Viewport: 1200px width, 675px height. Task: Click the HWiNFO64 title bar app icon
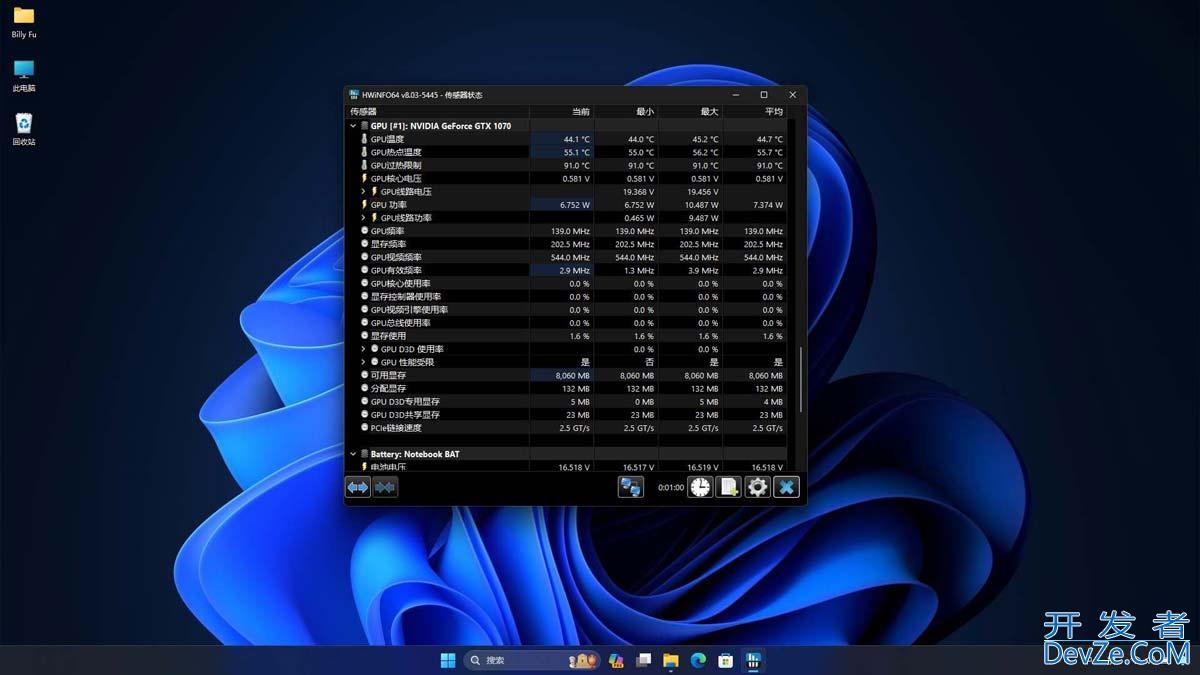353,95
